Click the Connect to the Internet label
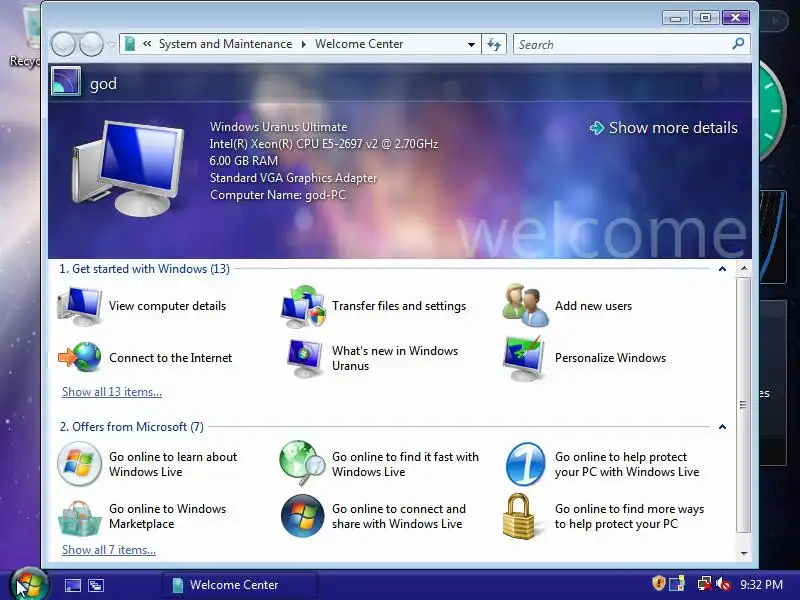The width and height of the screenshot is (800, 600). 170,358
